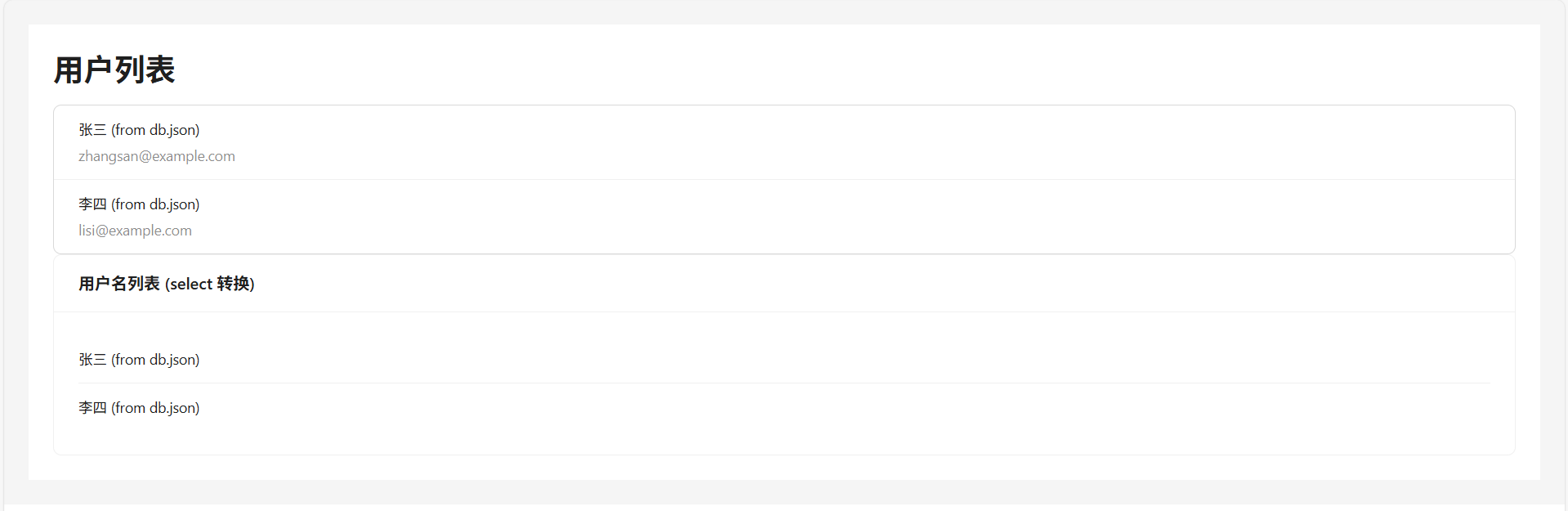Select 张三 in the 用户名列表 card
The height and width of the screenshot is (511, 1568).
click(92, 360)
